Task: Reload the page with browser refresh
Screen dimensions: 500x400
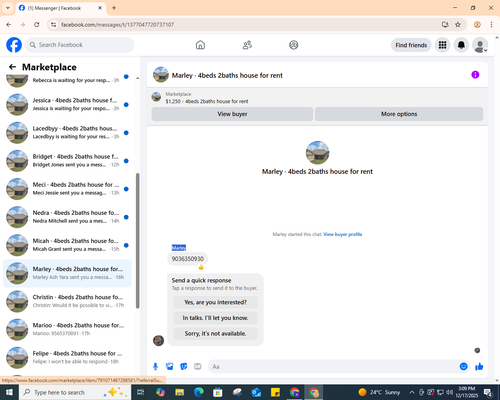Action: [x=37, y=25]
